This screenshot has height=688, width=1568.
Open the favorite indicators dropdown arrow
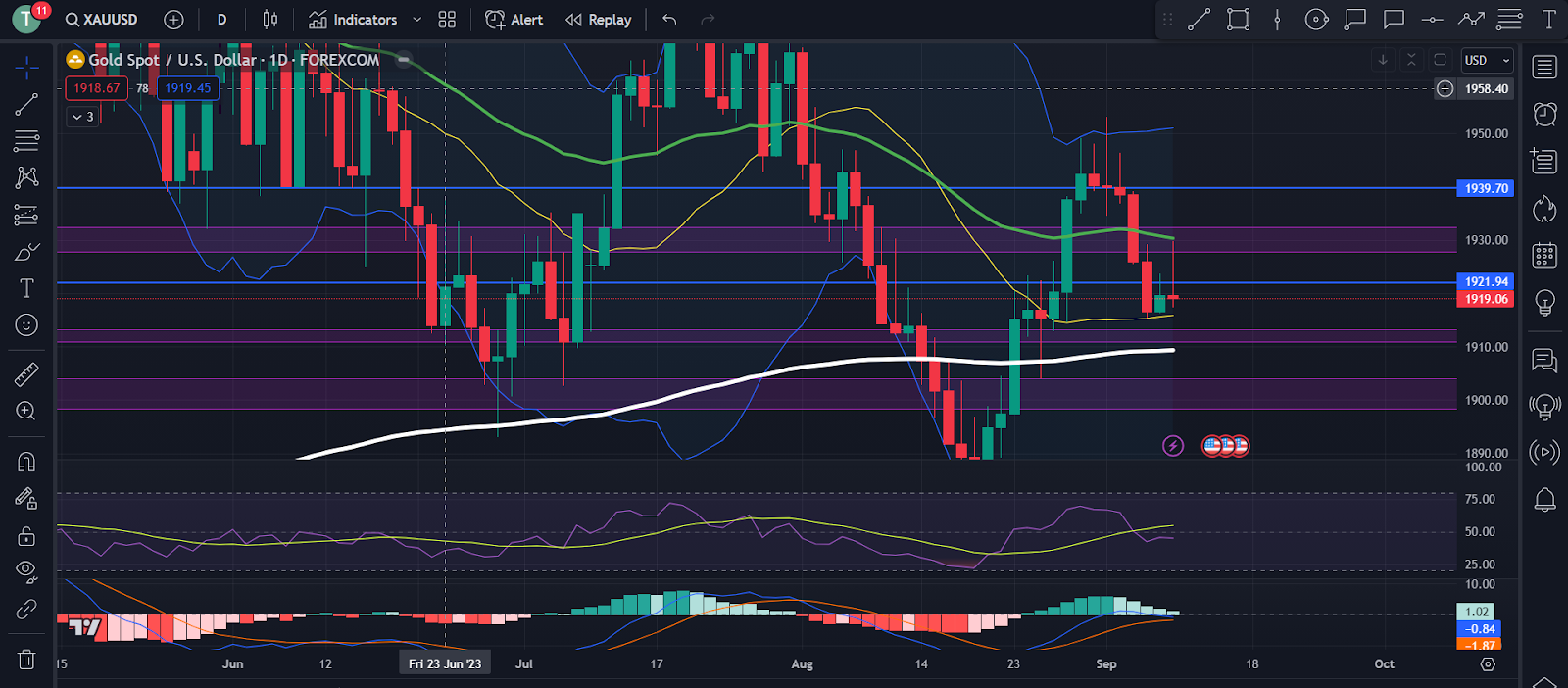point(417,20)
